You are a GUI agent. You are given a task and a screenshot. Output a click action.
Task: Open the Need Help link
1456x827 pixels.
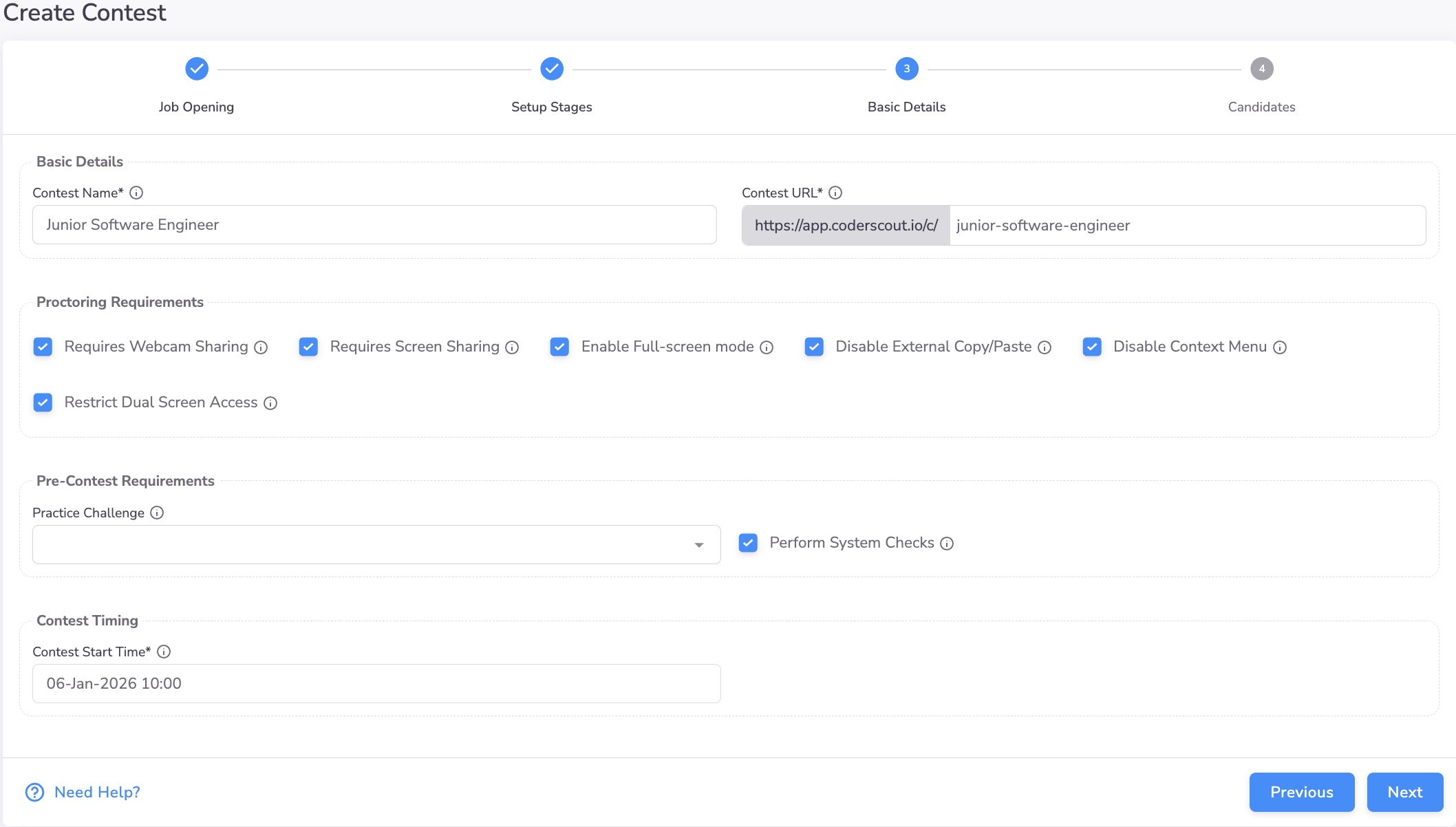click(x=96, y=792)
